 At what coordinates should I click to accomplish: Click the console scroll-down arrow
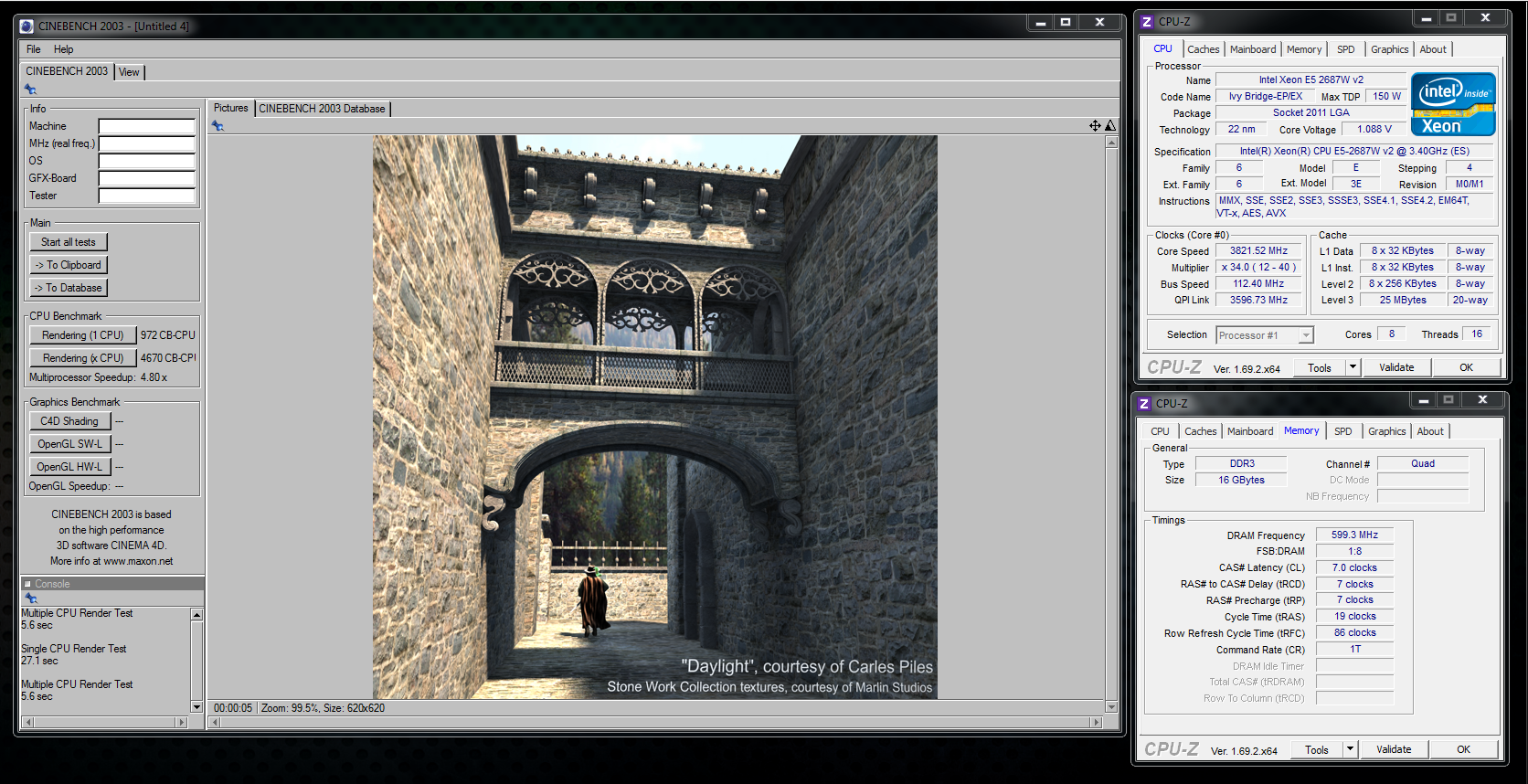click(x=196, y=706)
